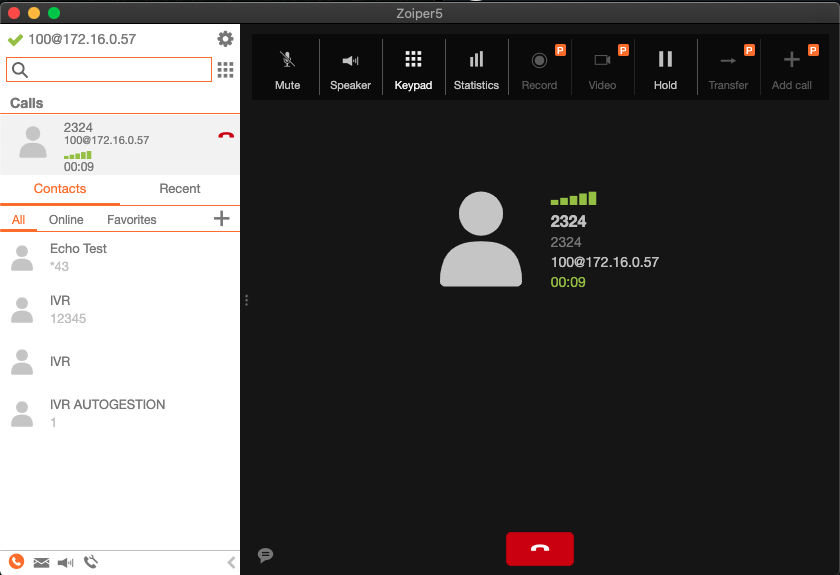840x575 pixels.
Task: Put the call on Hold
Action: (665, 69)
